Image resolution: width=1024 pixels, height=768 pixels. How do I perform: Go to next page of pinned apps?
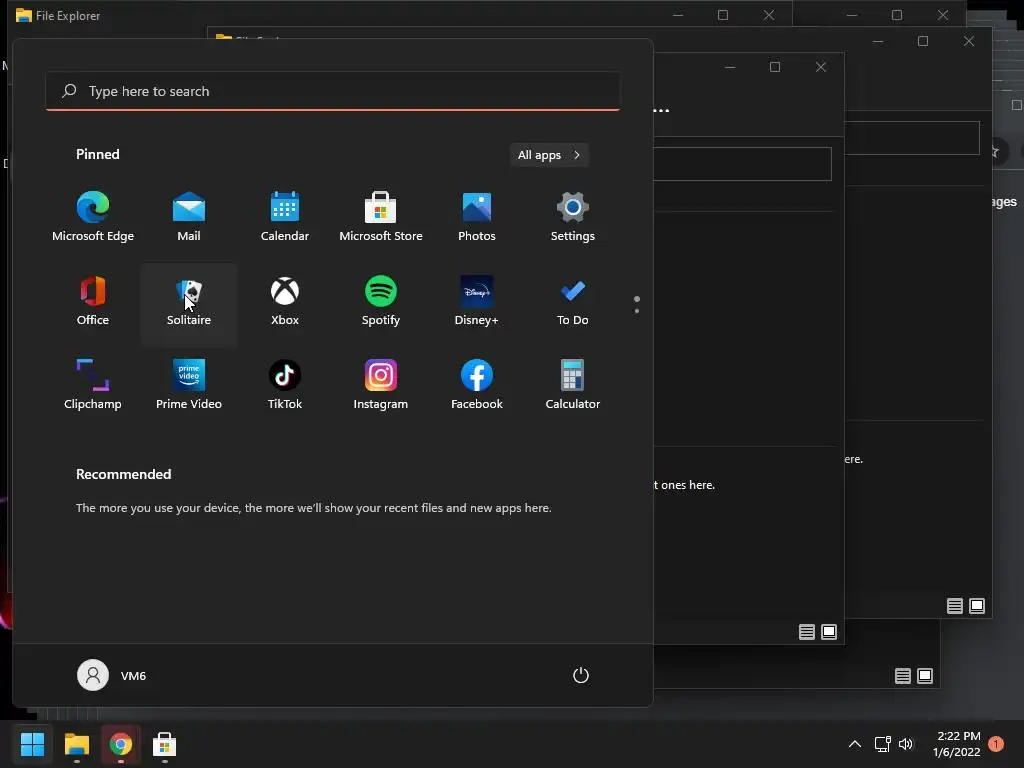[637, 310]
